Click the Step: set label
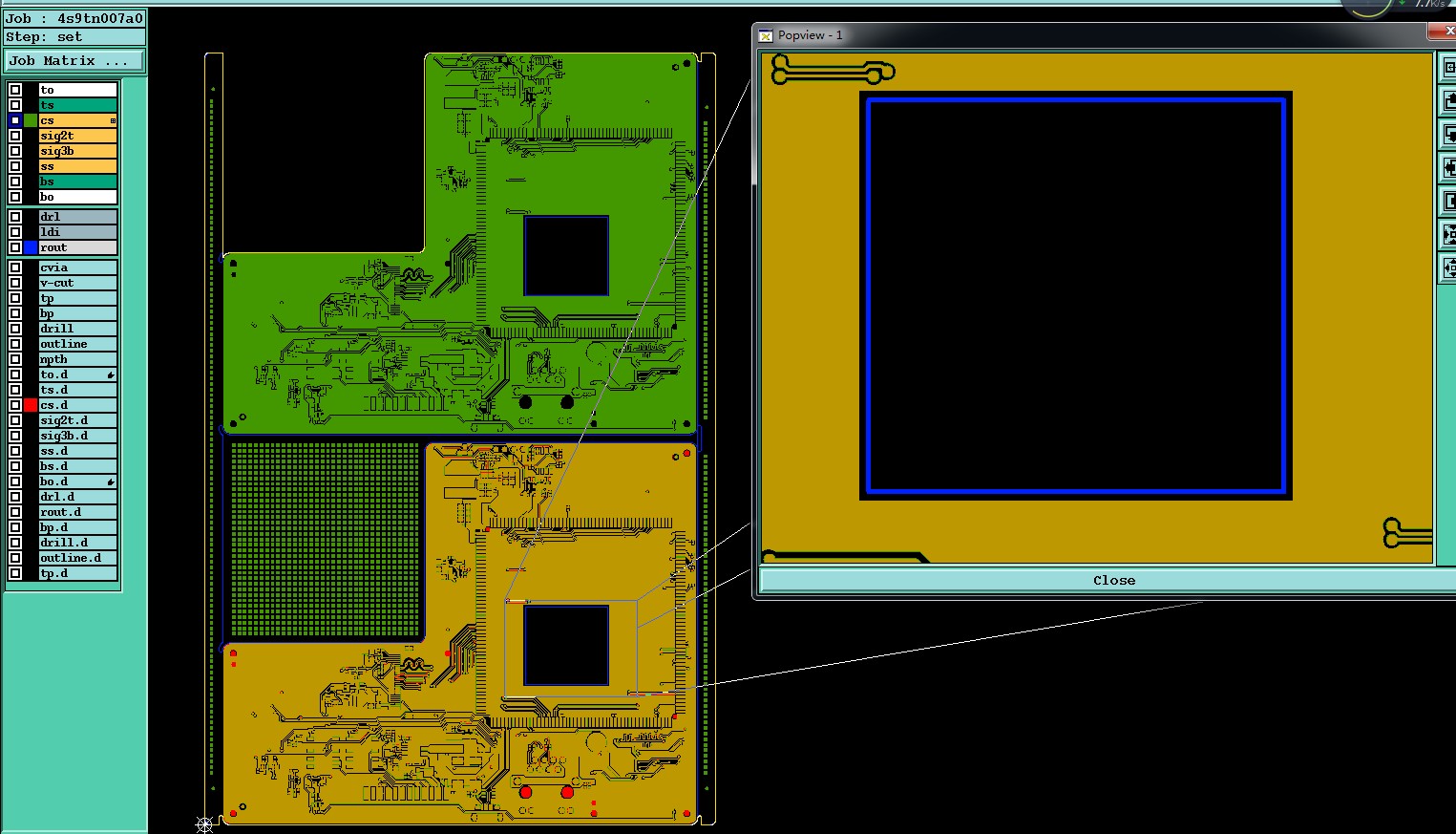1456x834 pixels. tap(74, 37)
